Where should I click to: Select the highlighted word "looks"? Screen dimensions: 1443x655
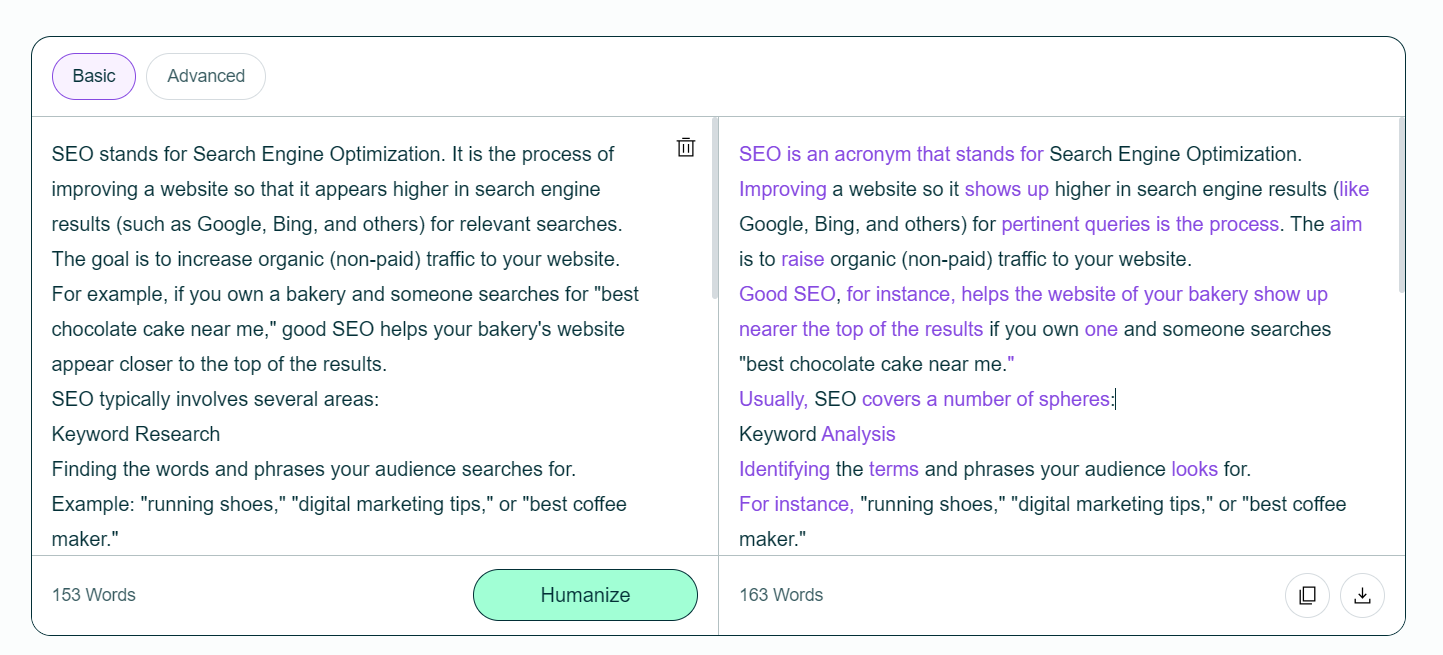[1194, 470]
